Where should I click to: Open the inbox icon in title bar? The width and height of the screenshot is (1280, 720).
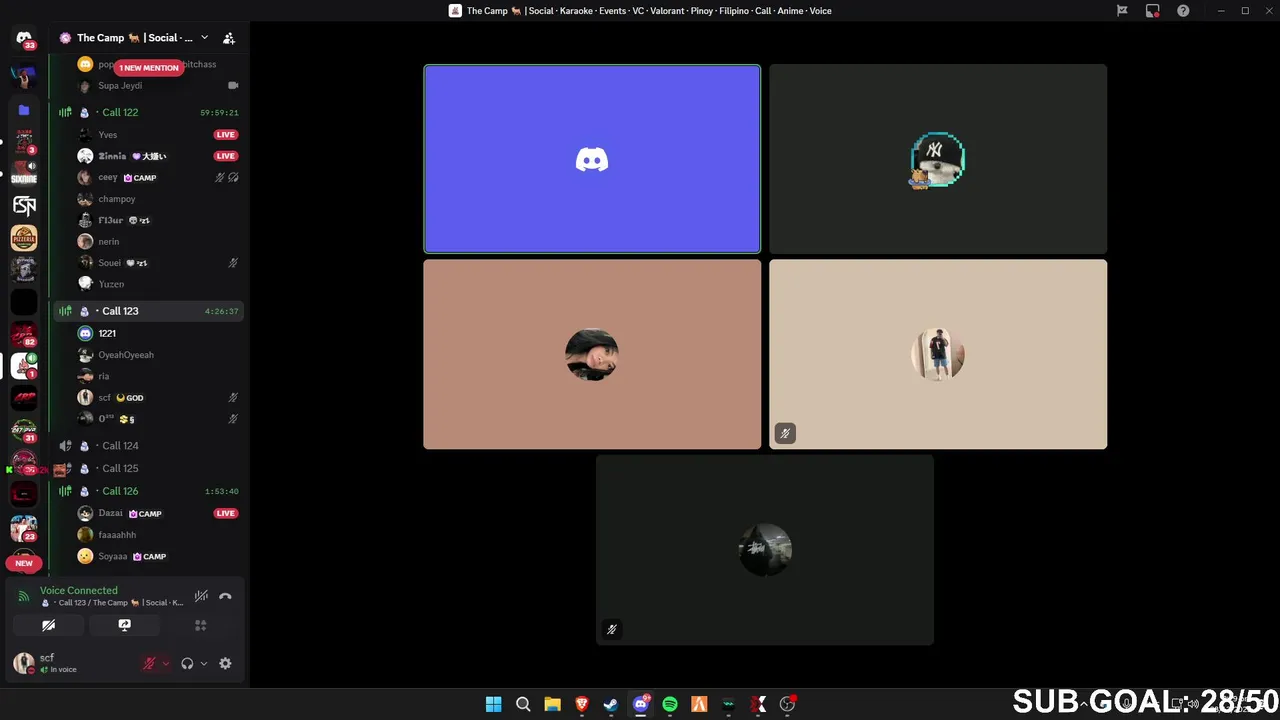point(1153,11)
